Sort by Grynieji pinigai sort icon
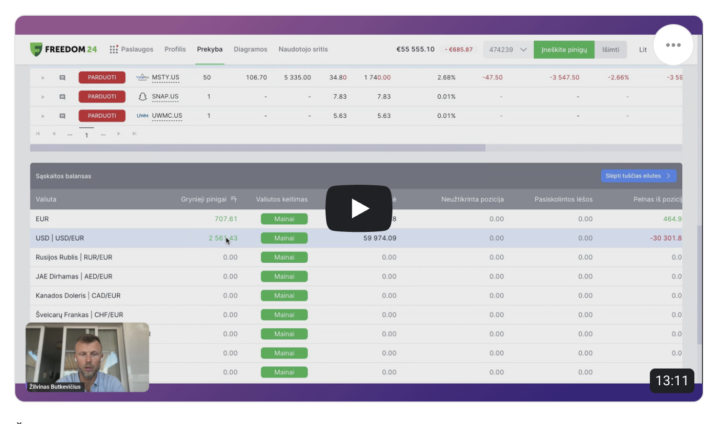The width and height of the screenshot is (720, 424). coord(234,199)
